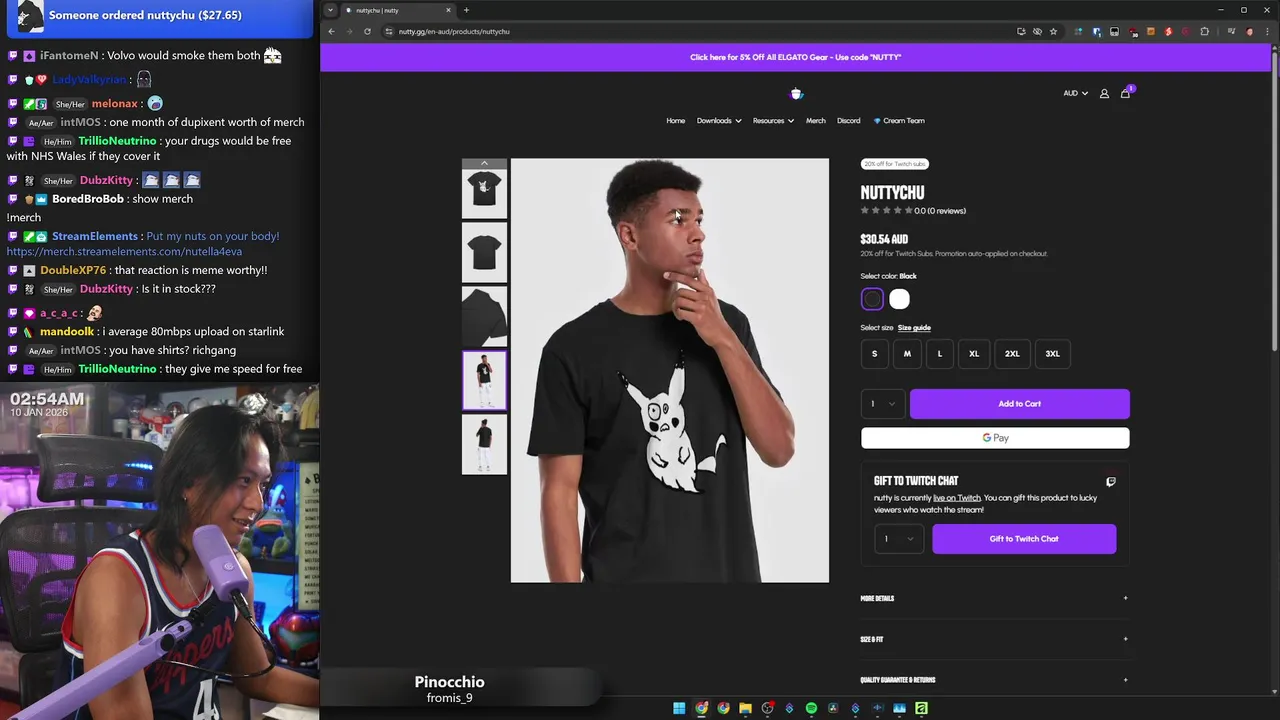This screenshot has width=1280, height=720.
Task: Open the shopping cart icon in site header
Action: click(1125, 93)
